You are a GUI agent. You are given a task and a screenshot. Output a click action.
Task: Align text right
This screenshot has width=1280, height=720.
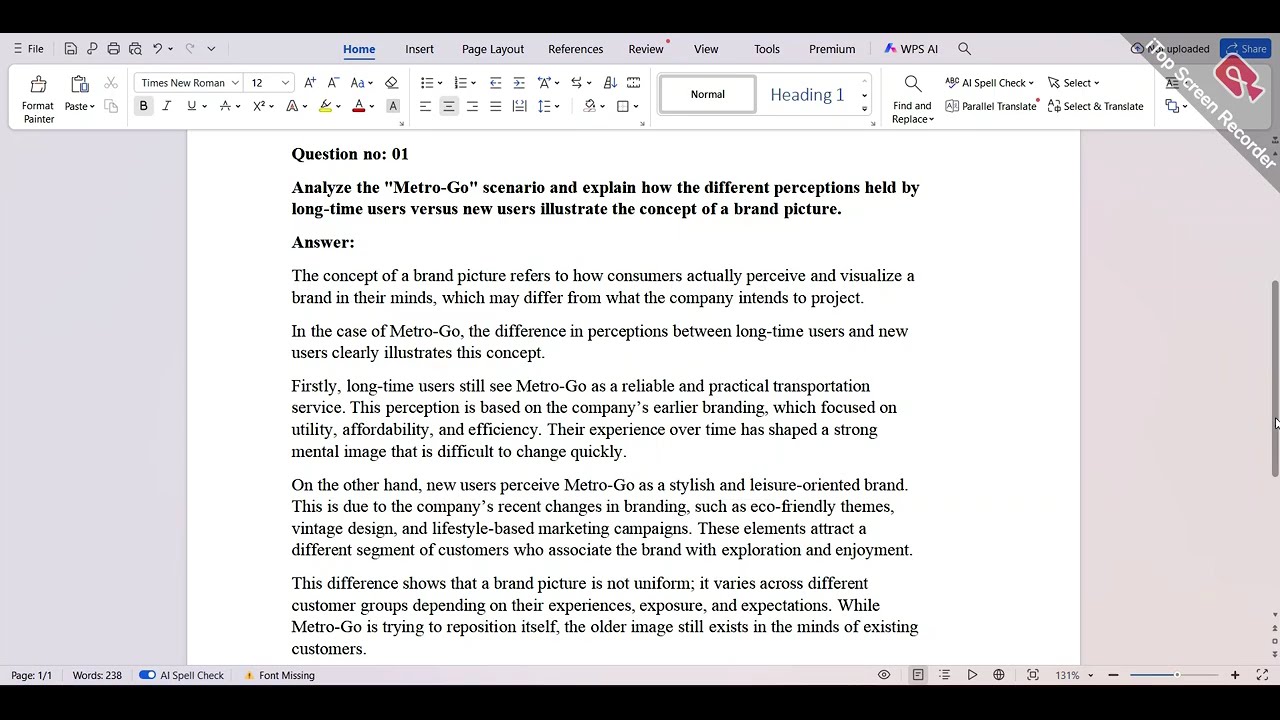[x=472, y=106]
